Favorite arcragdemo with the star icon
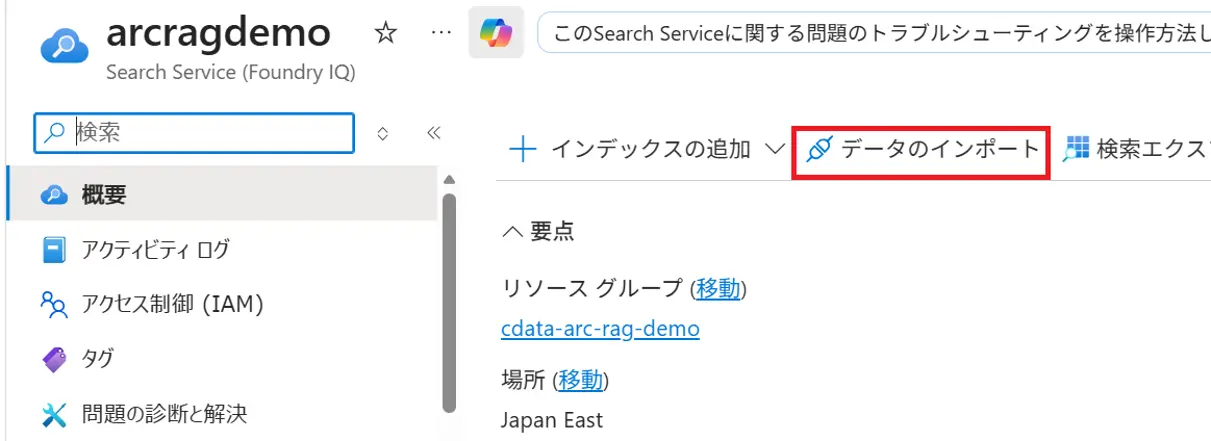 click(385, 34)
